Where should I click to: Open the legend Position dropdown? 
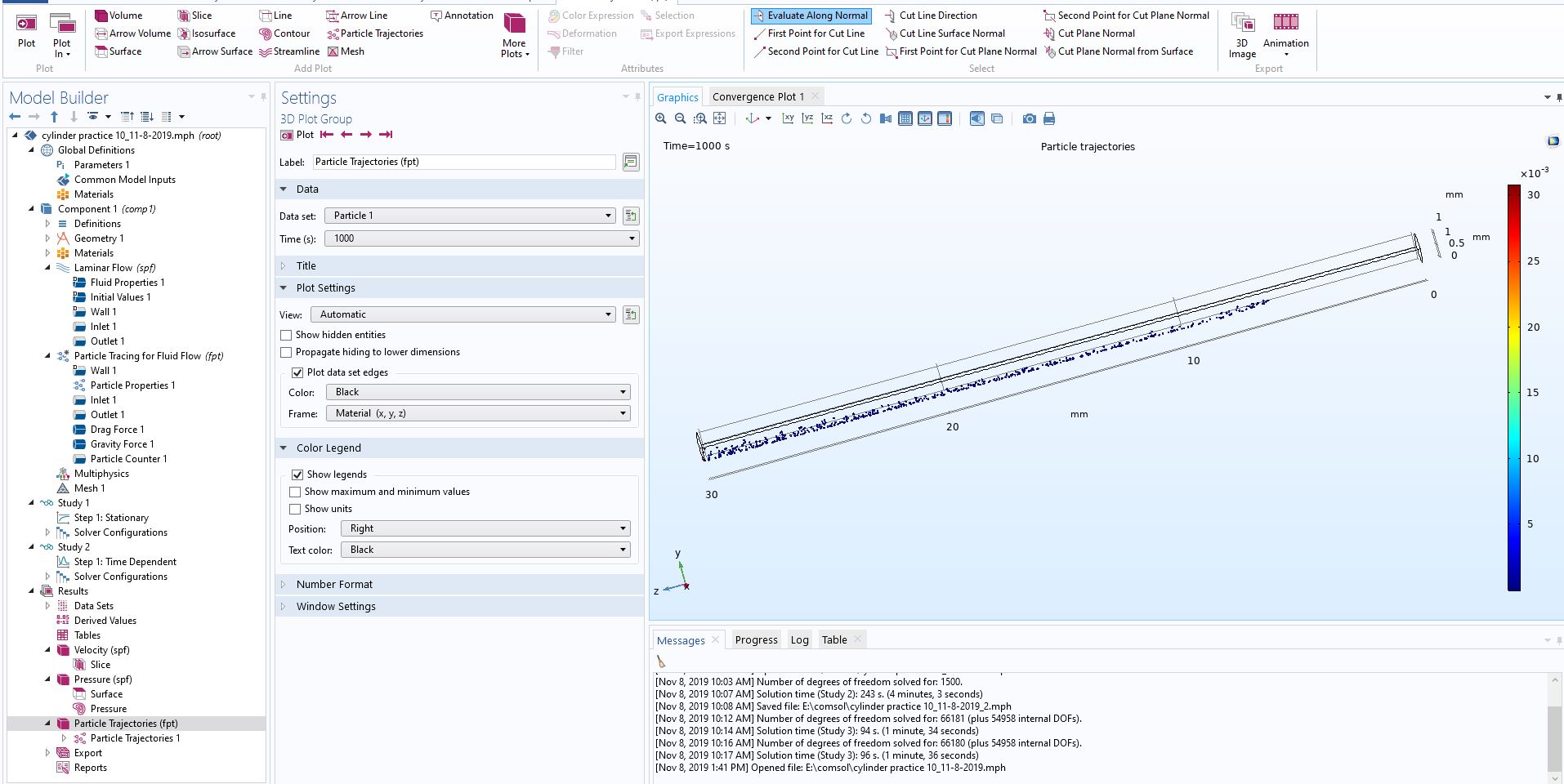coord(485,528)
